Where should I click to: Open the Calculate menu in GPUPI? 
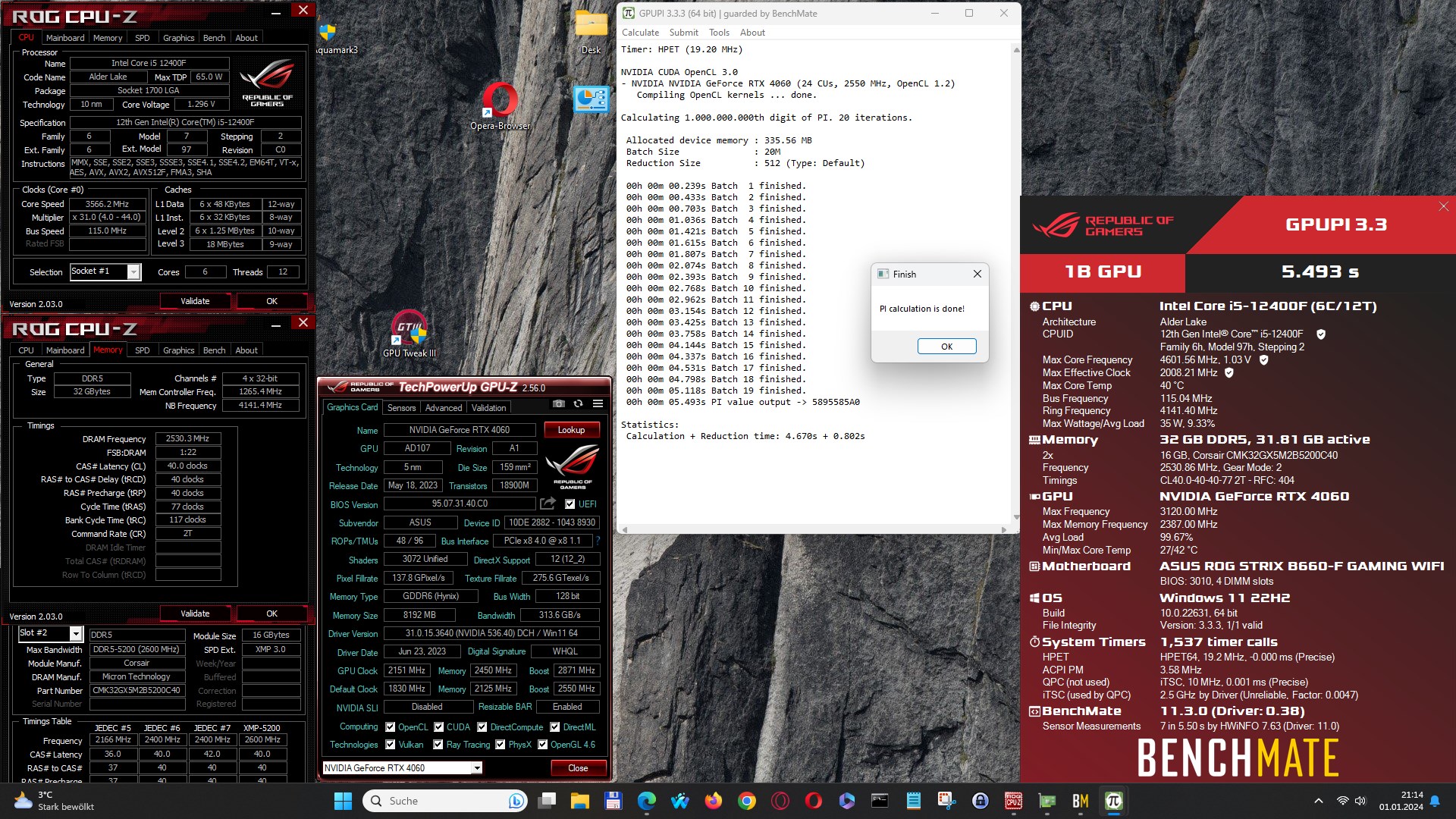coord(640,33)
